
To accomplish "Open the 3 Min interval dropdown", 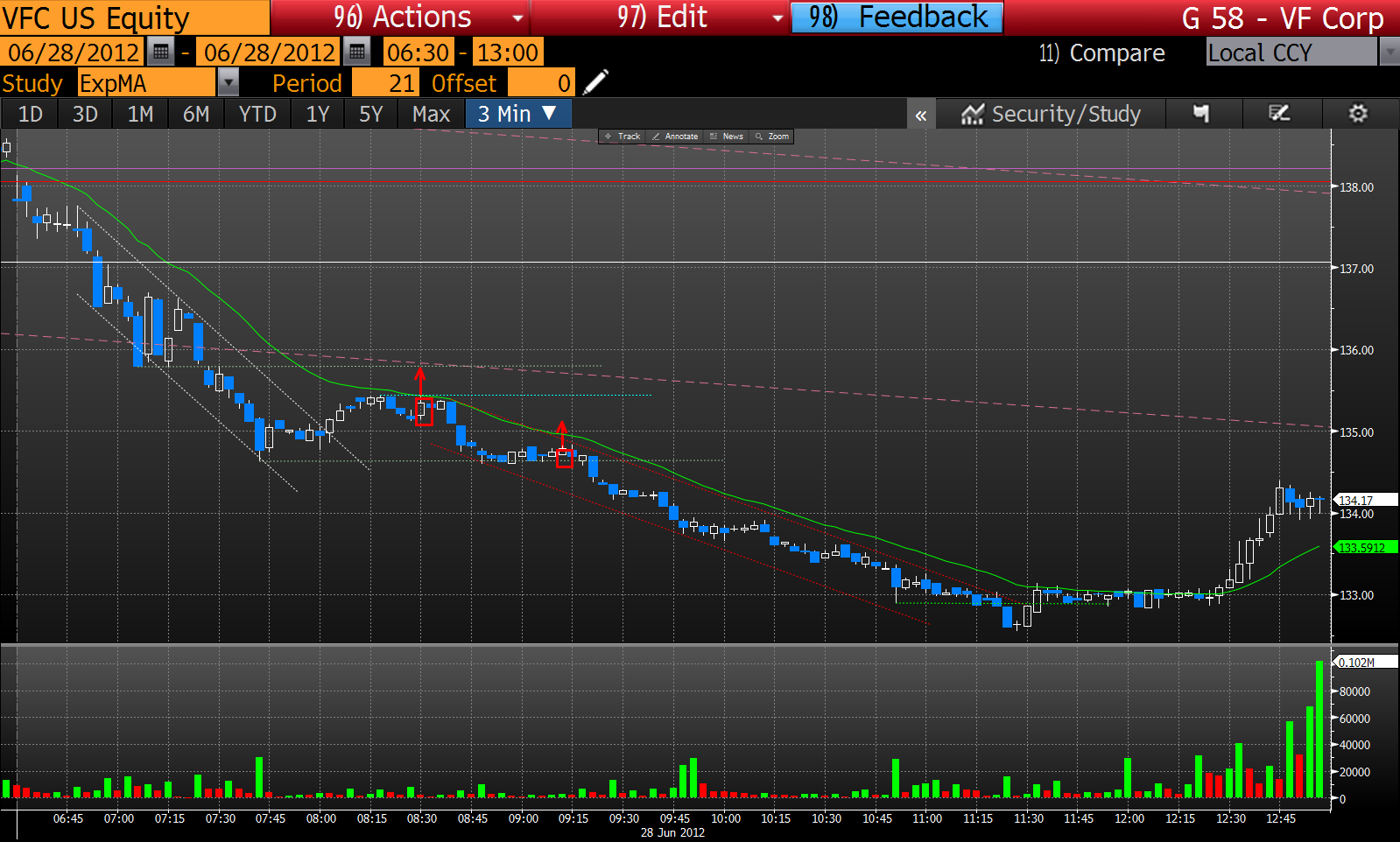I will pyautogui.click(x=518, y=114).
